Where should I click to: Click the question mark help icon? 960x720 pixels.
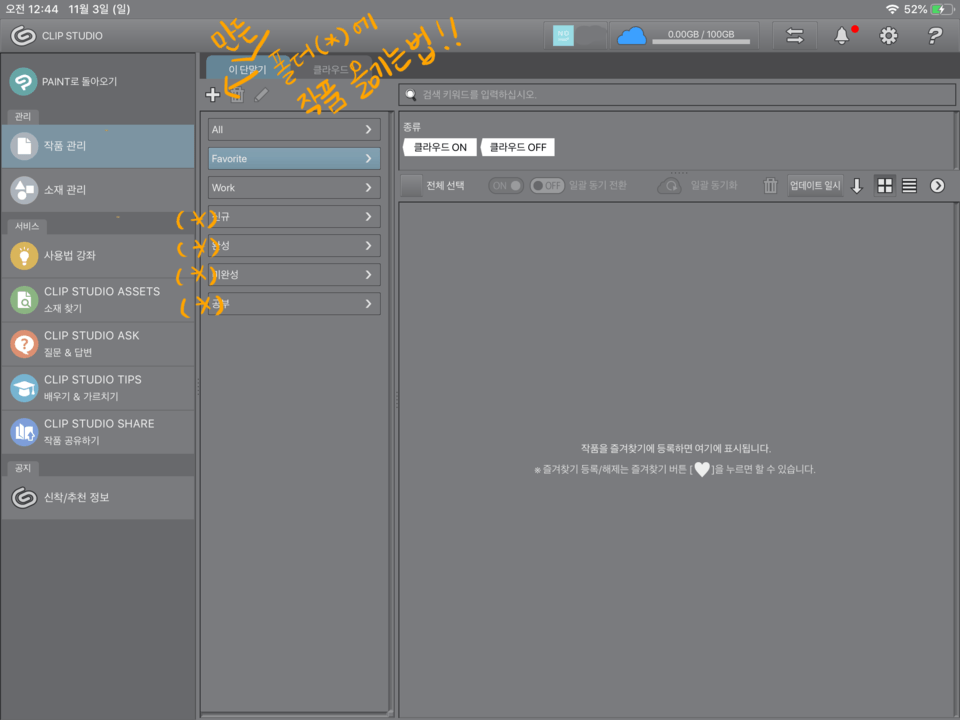coord(934,36)
